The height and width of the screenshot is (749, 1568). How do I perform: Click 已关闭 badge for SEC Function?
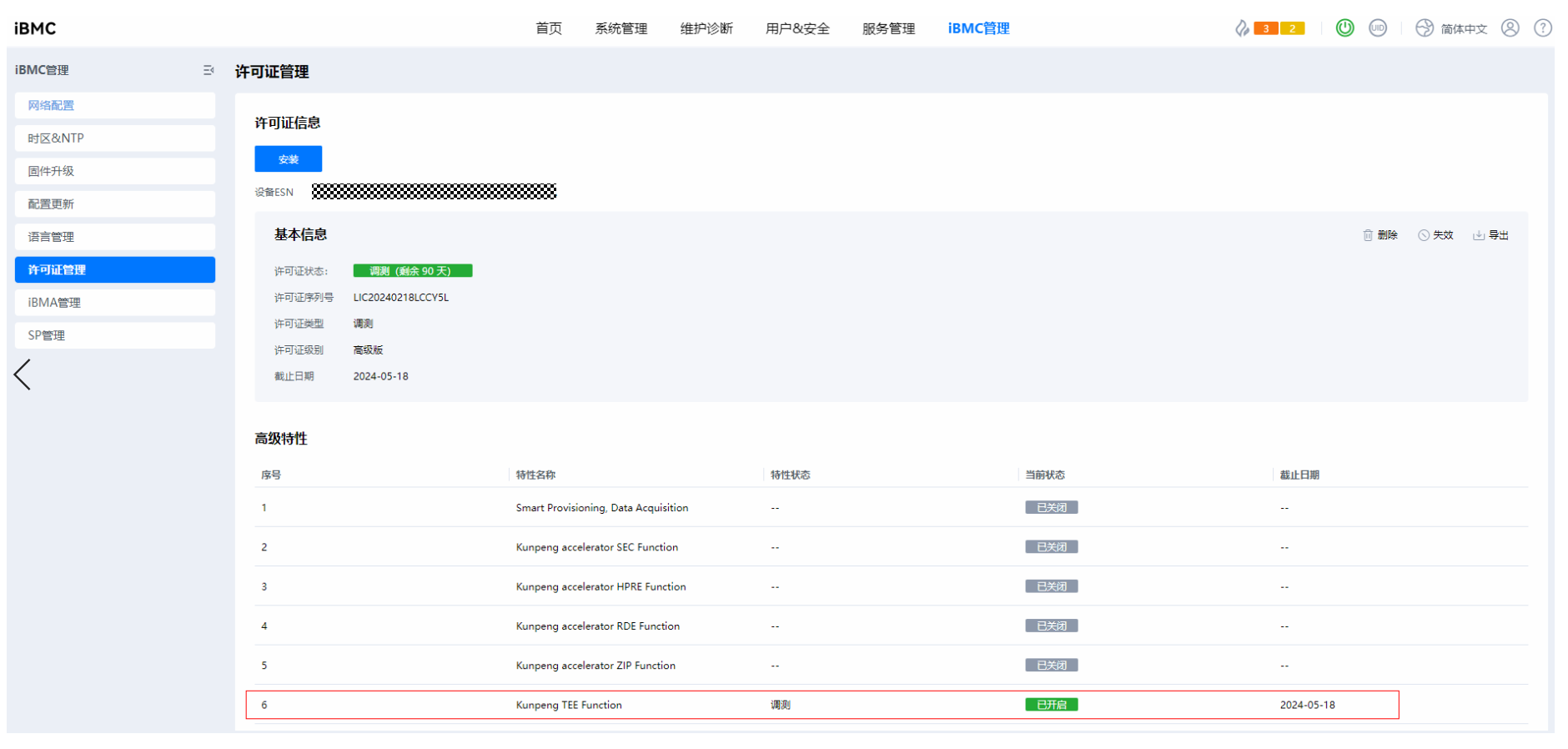[1052, 547]
